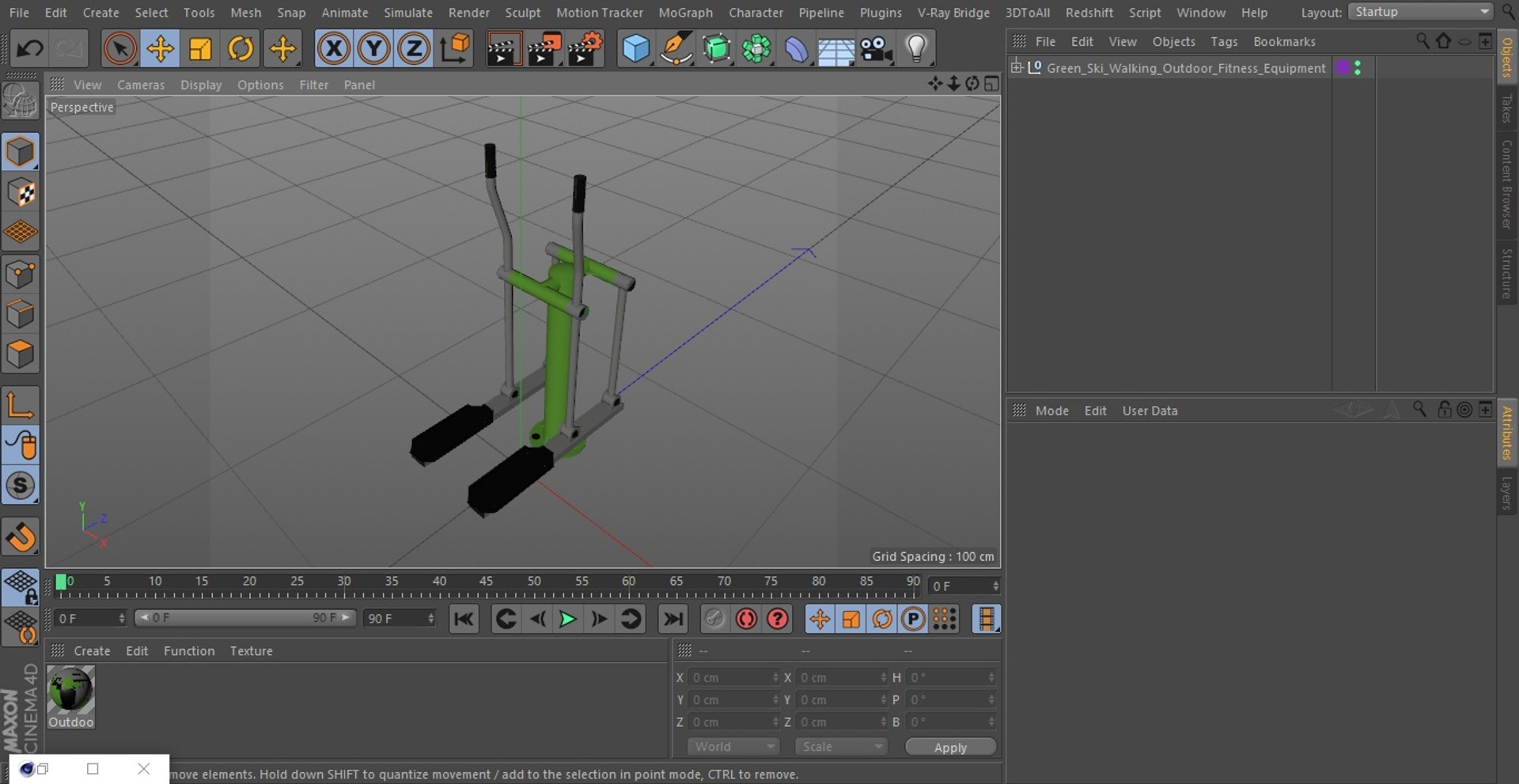Expand Green_Ski_Walking_Outdoor_Fitness_Equipment object tree
Screen dimensions: 1519x784
[x=1017, y=68]
